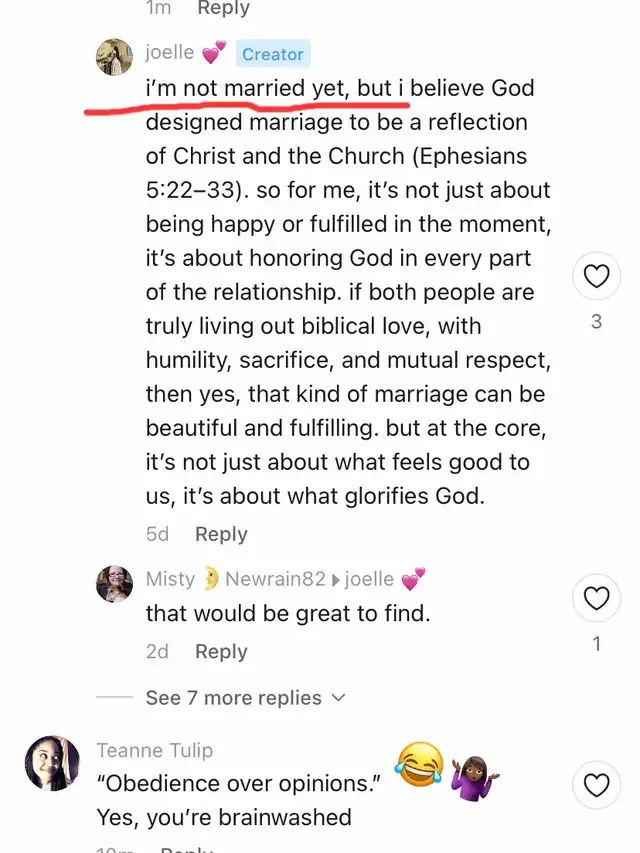Tap Reply on the 1m comment at top
640x853 pixels.
tap(224, 8)
